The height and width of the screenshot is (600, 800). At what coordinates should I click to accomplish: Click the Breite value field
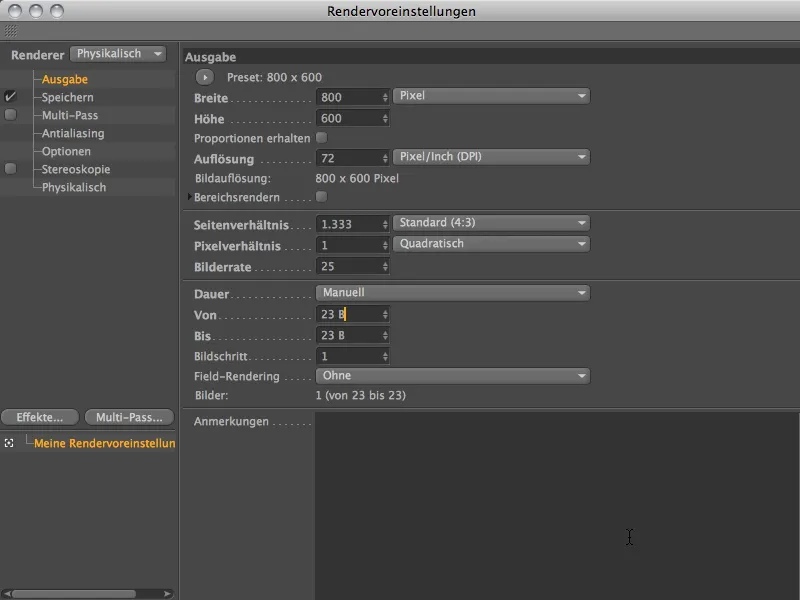tap(348, 97)
